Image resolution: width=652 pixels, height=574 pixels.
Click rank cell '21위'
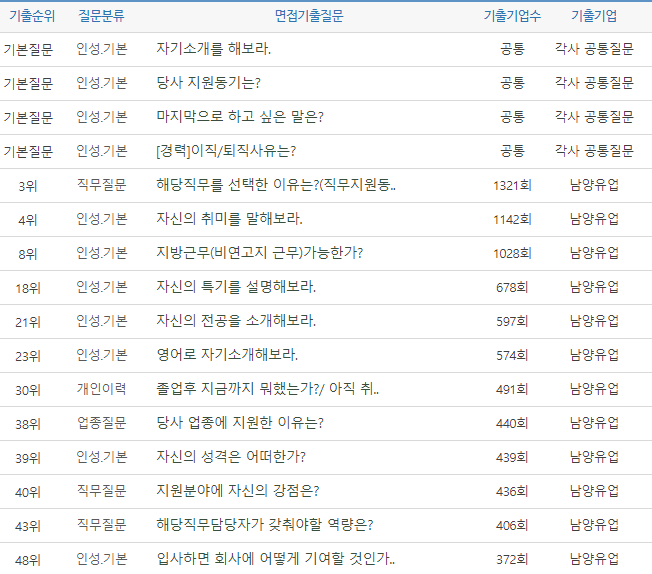pyautogui.click(x=28, y=322)
